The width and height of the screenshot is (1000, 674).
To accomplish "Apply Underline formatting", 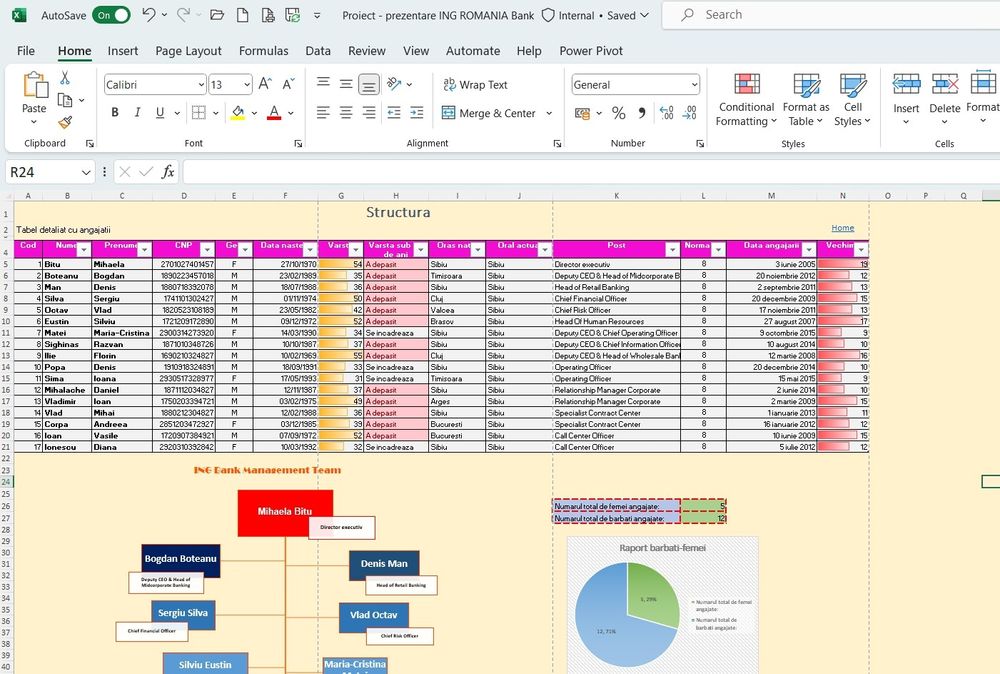I will click(159, 113).
